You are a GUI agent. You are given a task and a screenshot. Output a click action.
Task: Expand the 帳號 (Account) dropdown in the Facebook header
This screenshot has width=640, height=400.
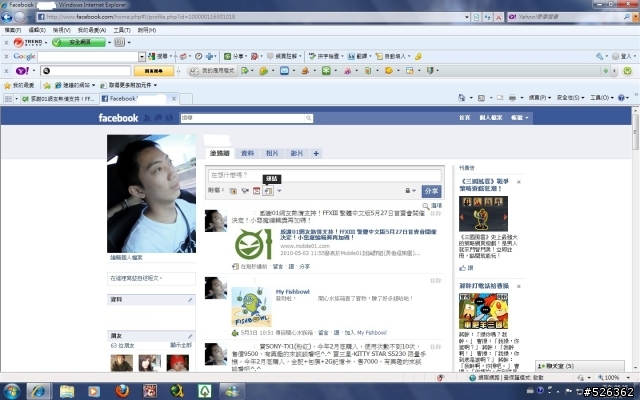(x=519, y=118)
